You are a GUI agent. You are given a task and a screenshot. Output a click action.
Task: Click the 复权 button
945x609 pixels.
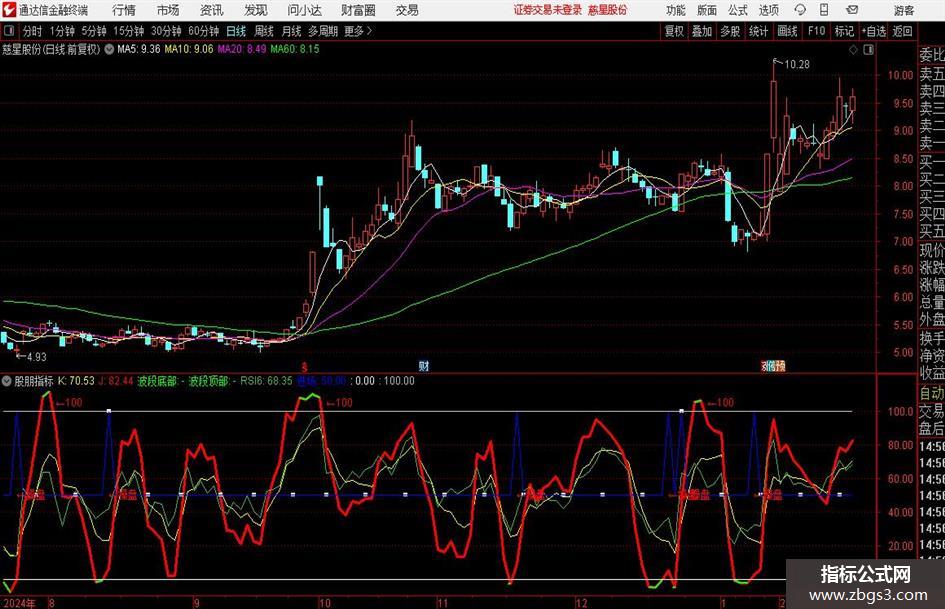coord(674,31)
